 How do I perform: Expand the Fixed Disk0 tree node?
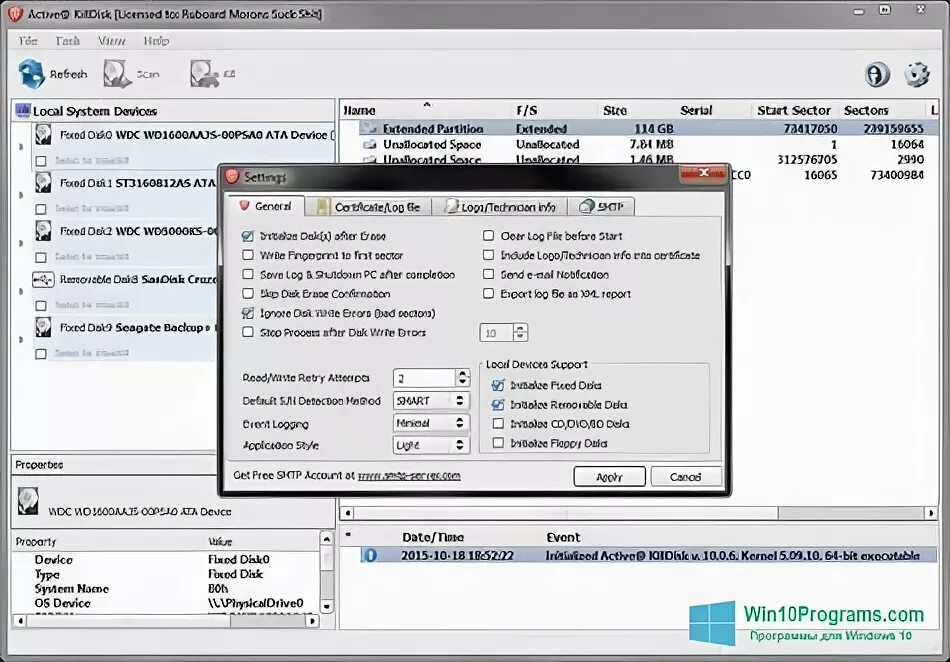click(x=21, y=147)
